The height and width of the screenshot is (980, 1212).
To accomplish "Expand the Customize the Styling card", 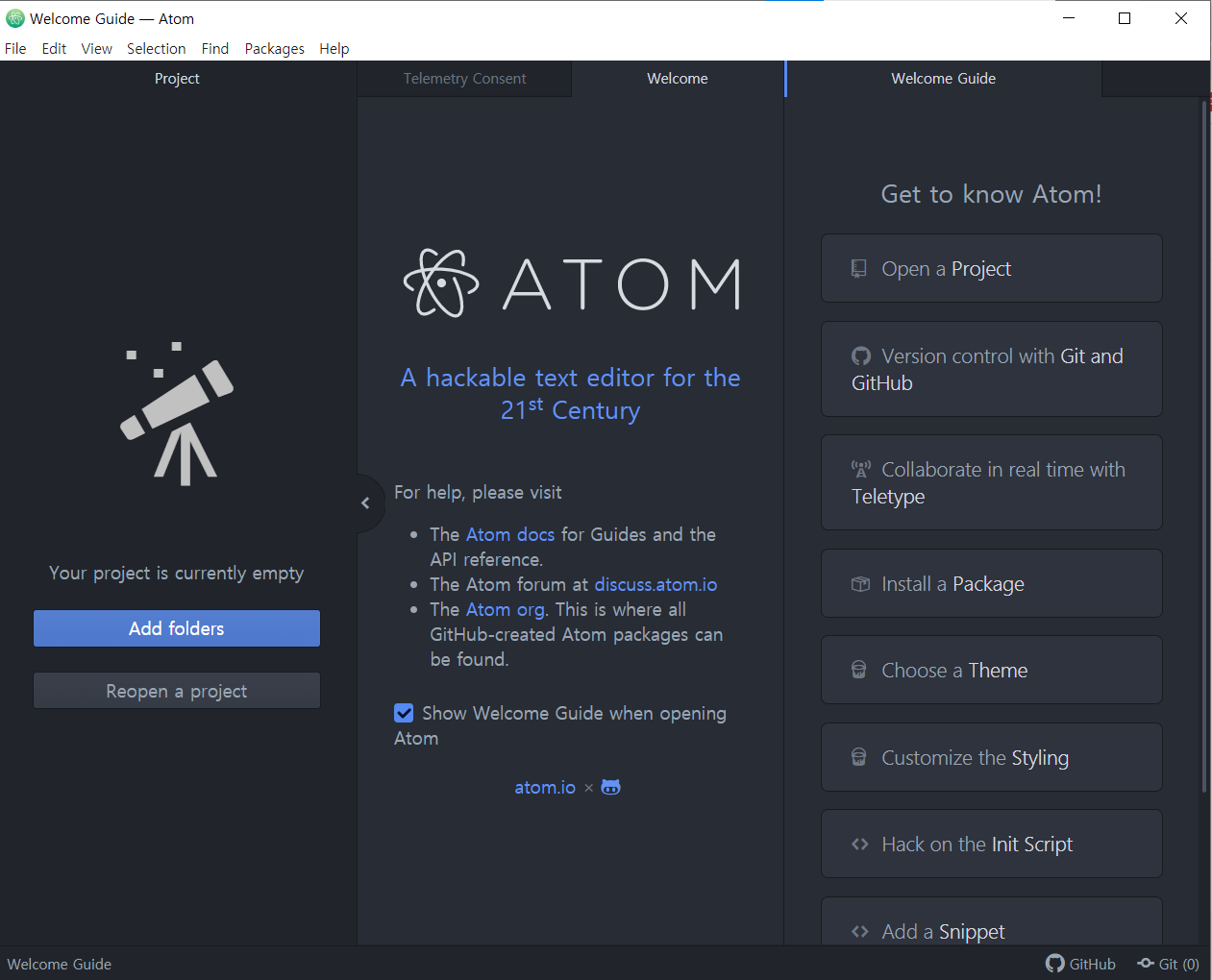I will 991,757.
